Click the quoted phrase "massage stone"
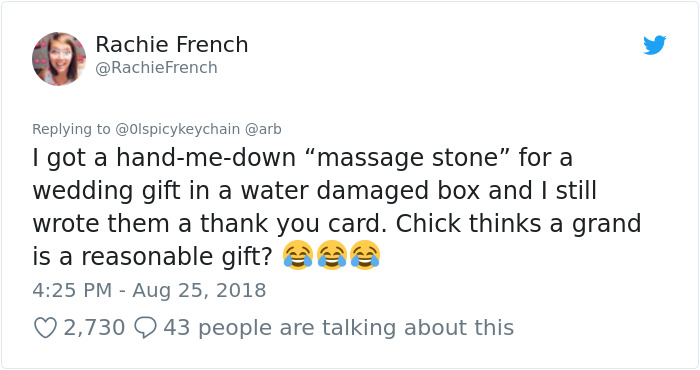 (x=408, y=158)
